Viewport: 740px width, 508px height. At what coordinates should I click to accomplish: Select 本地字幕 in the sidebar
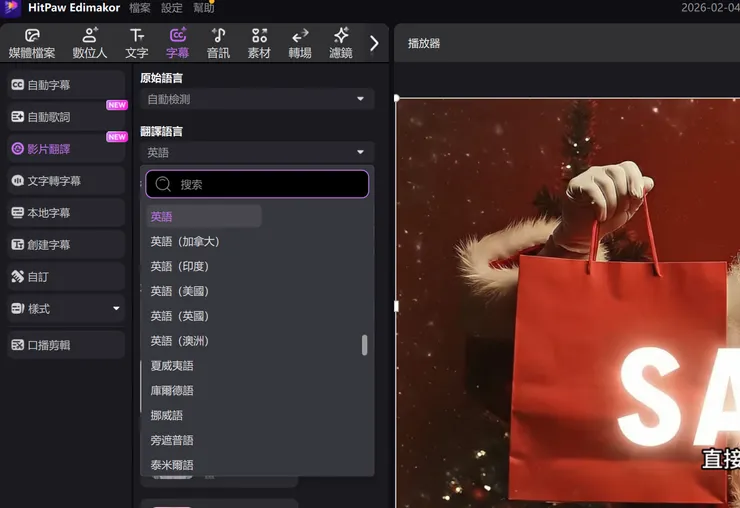[x=66, y=213]
